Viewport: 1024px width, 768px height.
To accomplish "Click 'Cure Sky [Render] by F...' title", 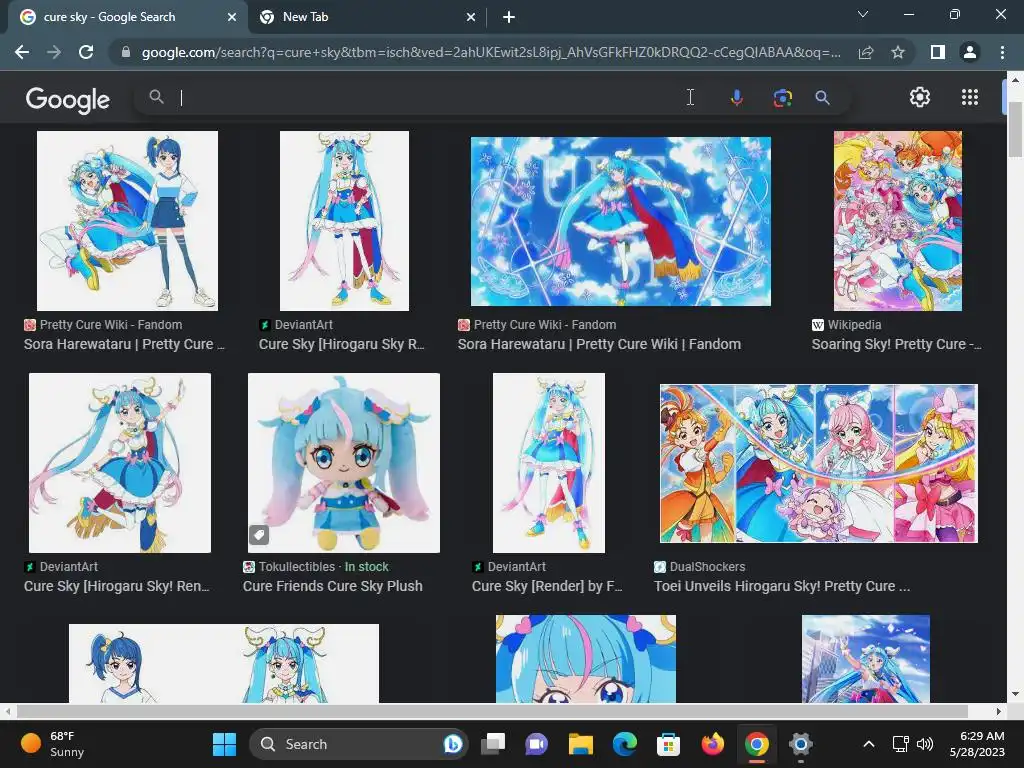I will tap(547, 586).
